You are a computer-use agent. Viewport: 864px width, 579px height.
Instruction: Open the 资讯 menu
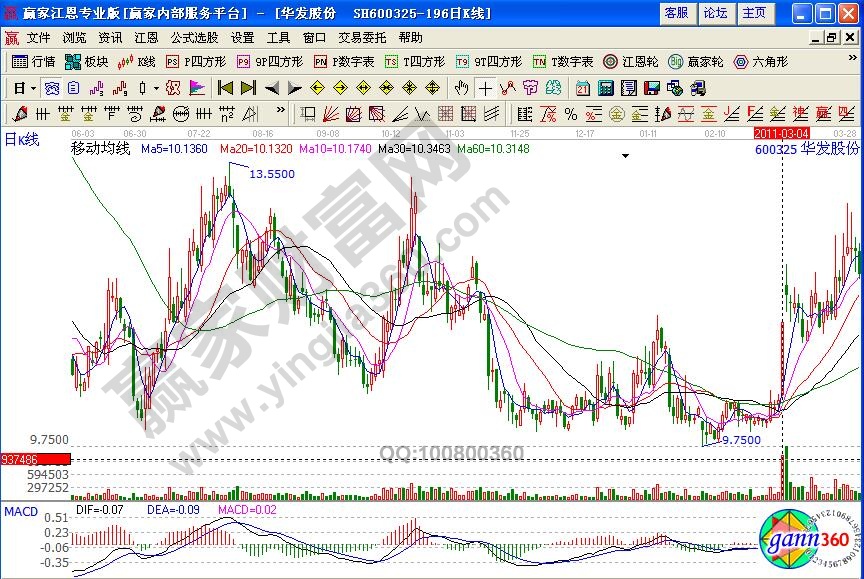coord(110,37)
